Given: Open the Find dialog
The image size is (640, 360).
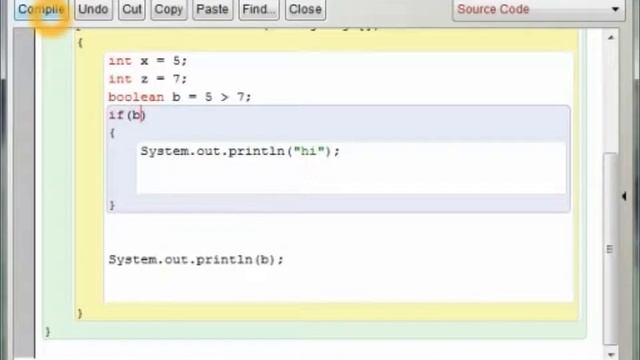Looking at the screenshot, I should click(x=259, y=9).
